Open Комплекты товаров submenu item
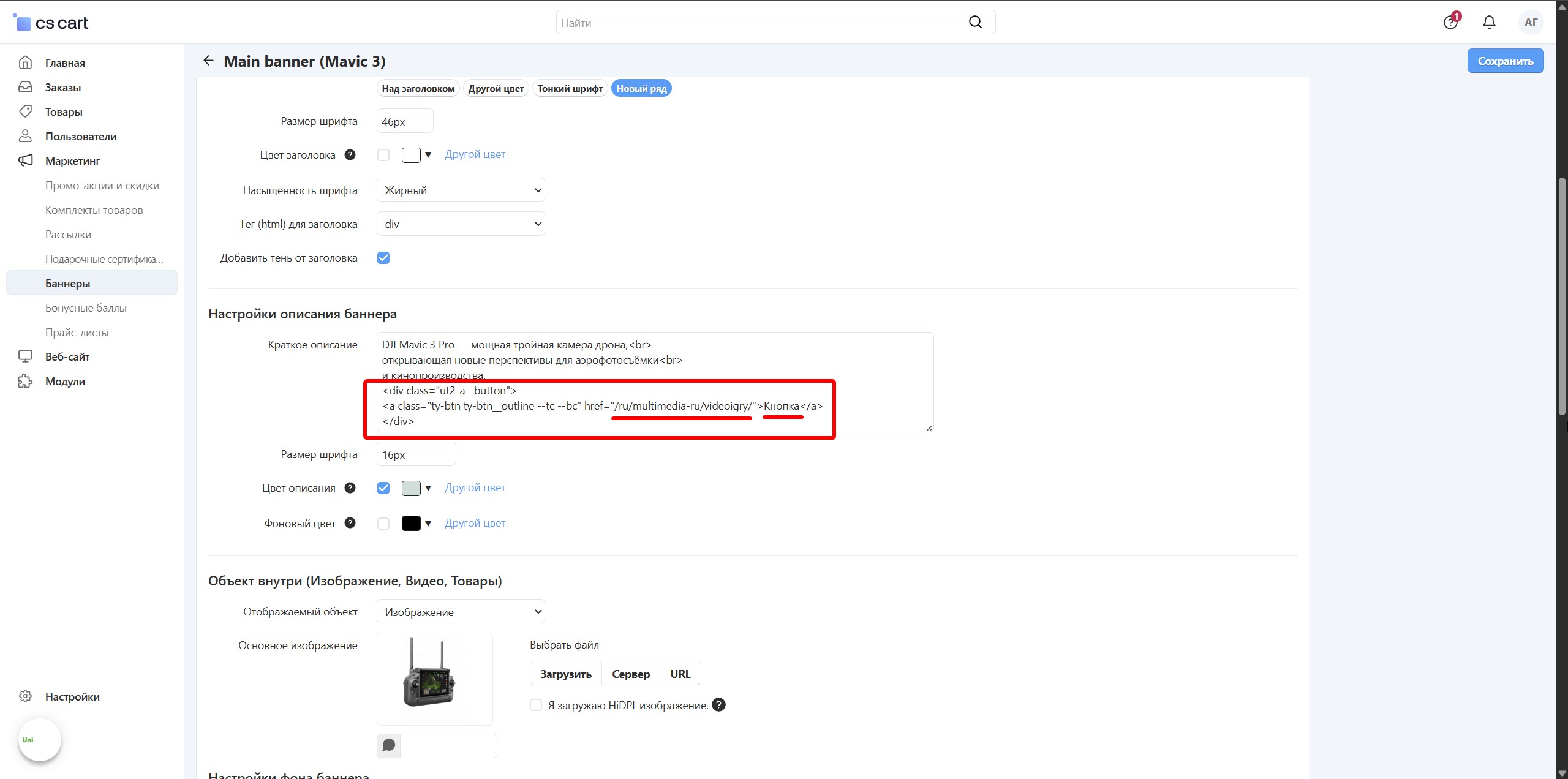The height and width of the screenshot is (779, 1568). [x=94, y=209]
